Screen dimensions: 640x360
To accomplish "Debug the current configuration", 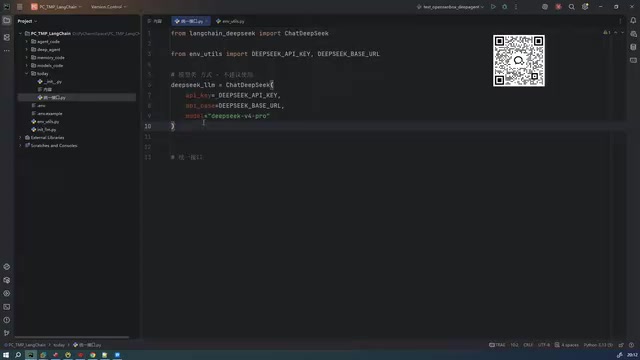I will coord(504,7).
